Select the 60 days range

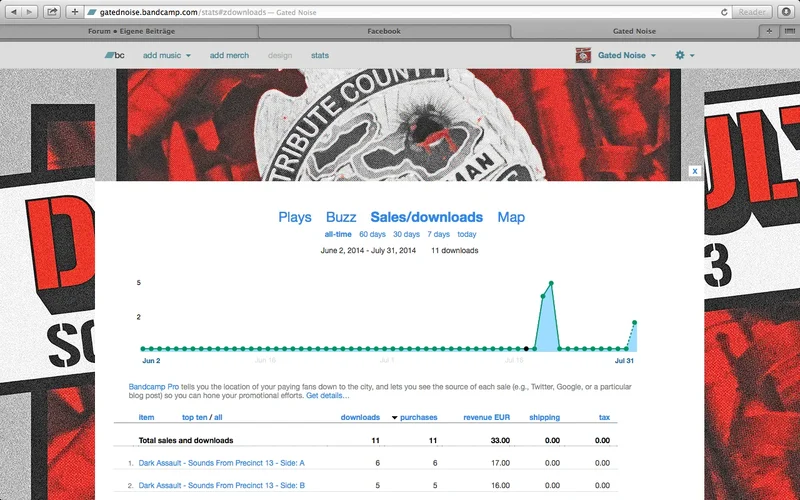coord(372,234)
